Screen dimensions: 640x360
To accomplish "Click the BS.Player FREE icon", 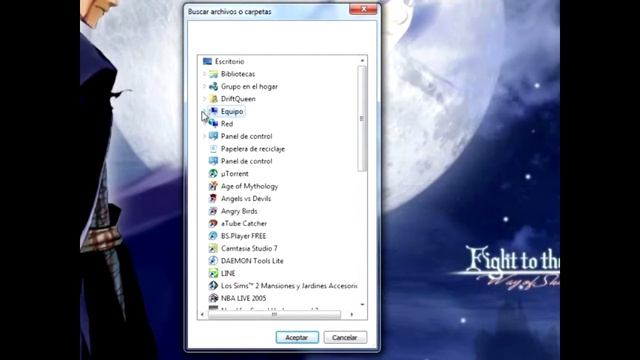I will 213,236.
